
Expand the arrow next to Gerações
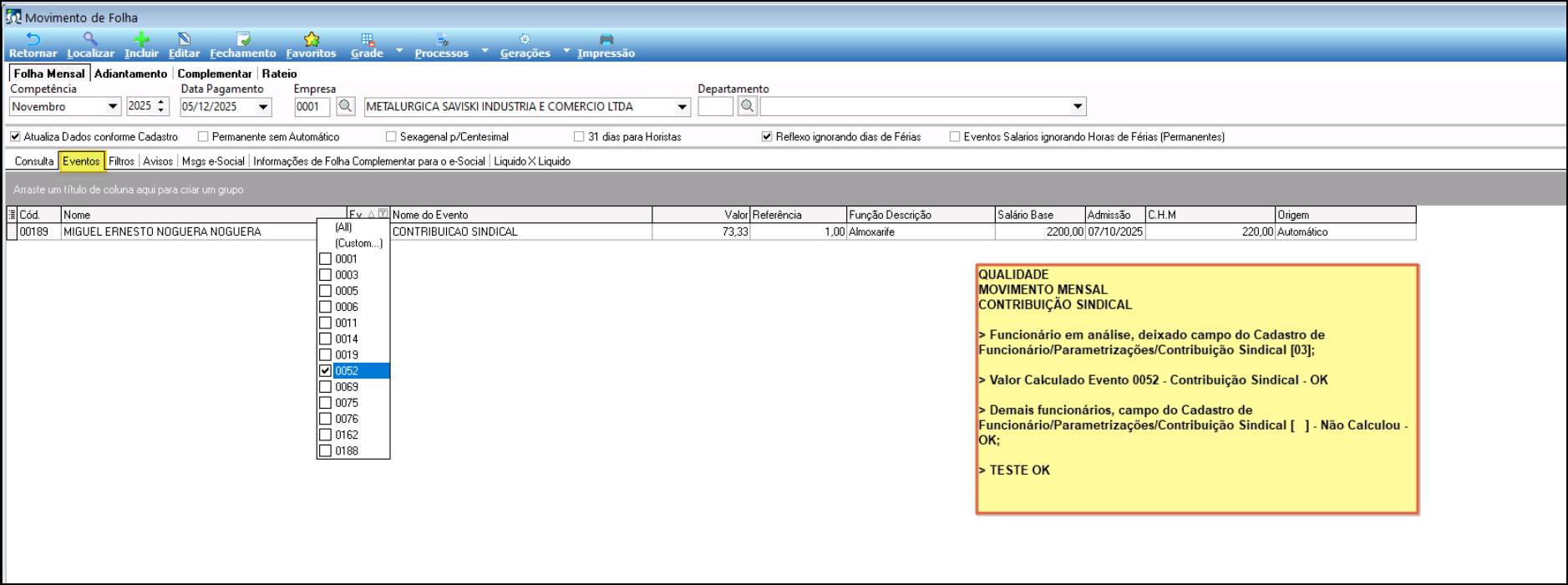click(566, 51)
